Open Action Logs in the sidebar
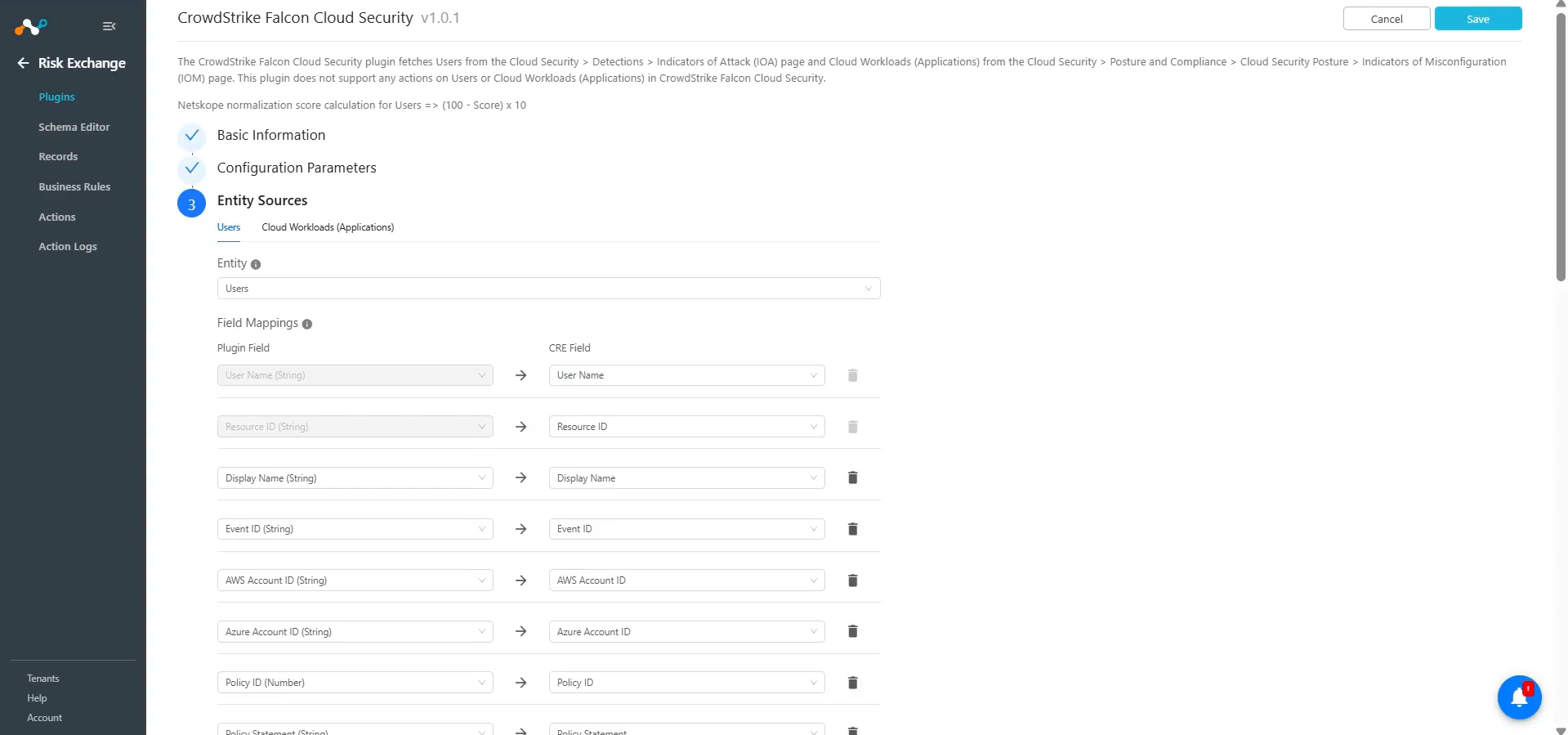1568x735 pixels. pos(68,246)
